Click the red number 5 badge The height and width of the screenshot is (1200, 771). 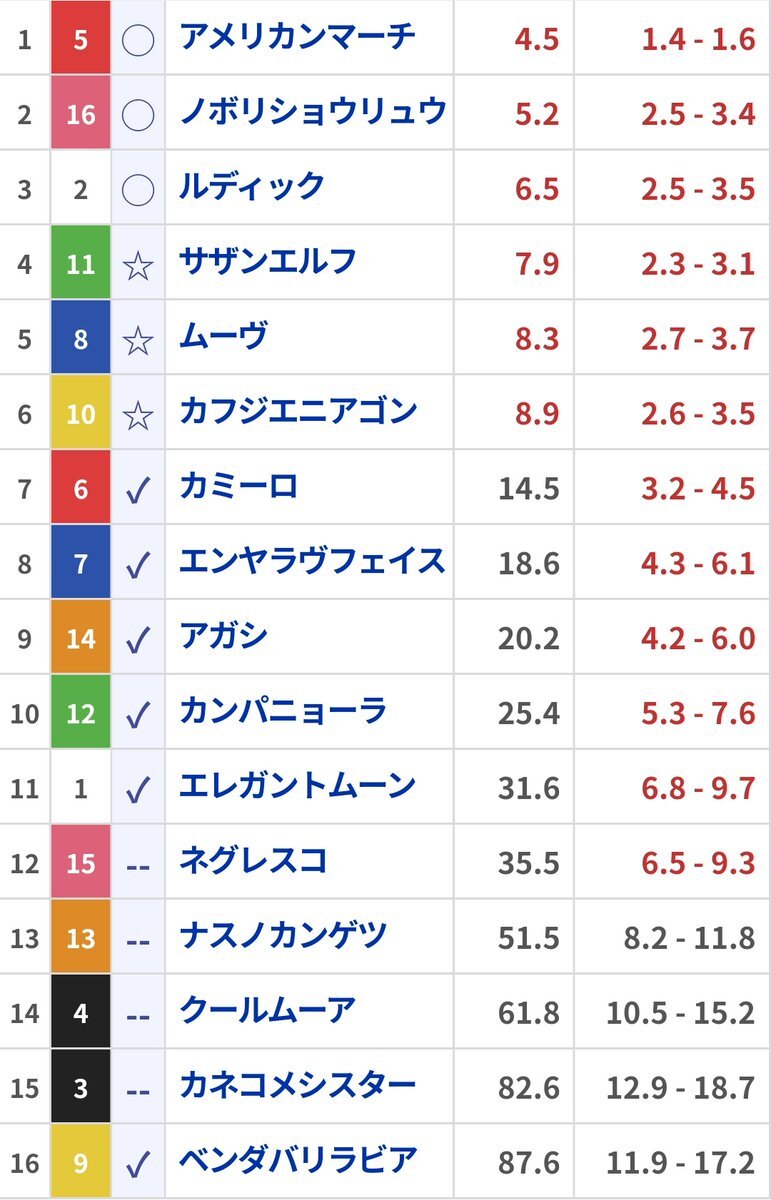pos(81,40)
